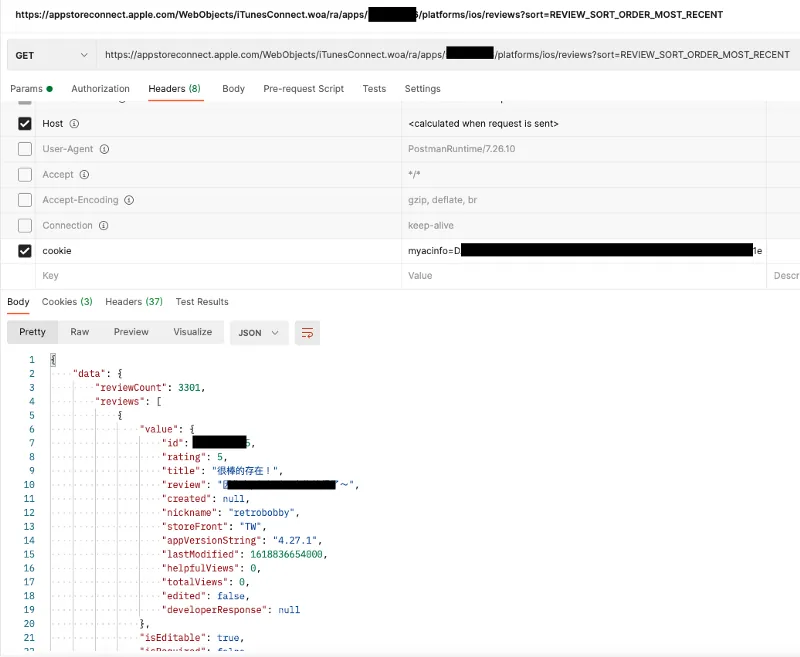Click the info icon beside Accept-Encoding
The width and height of the screenshot is (800, 657).
click(x=130, y=200)
